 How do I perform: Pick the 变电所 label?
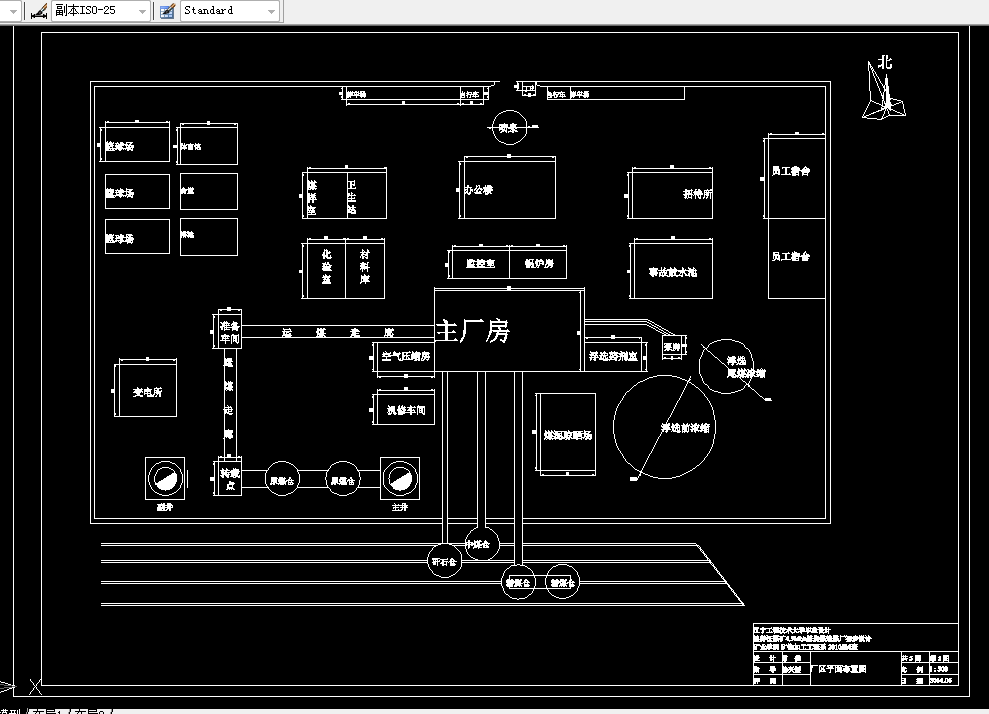click(147, 392)
